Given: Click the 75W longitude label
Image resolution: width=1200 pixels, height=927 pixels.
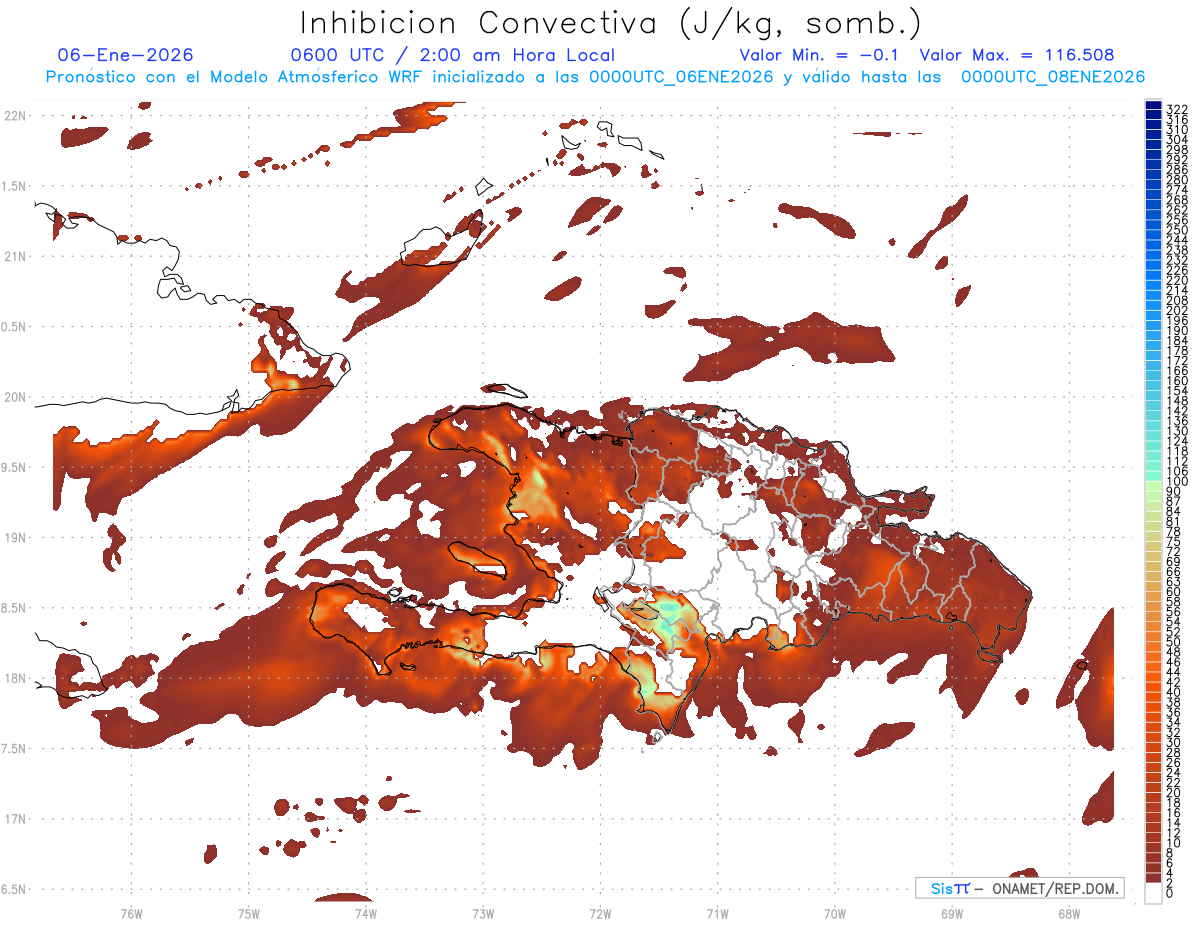Looking at the screenshot, I should point(248,913).
